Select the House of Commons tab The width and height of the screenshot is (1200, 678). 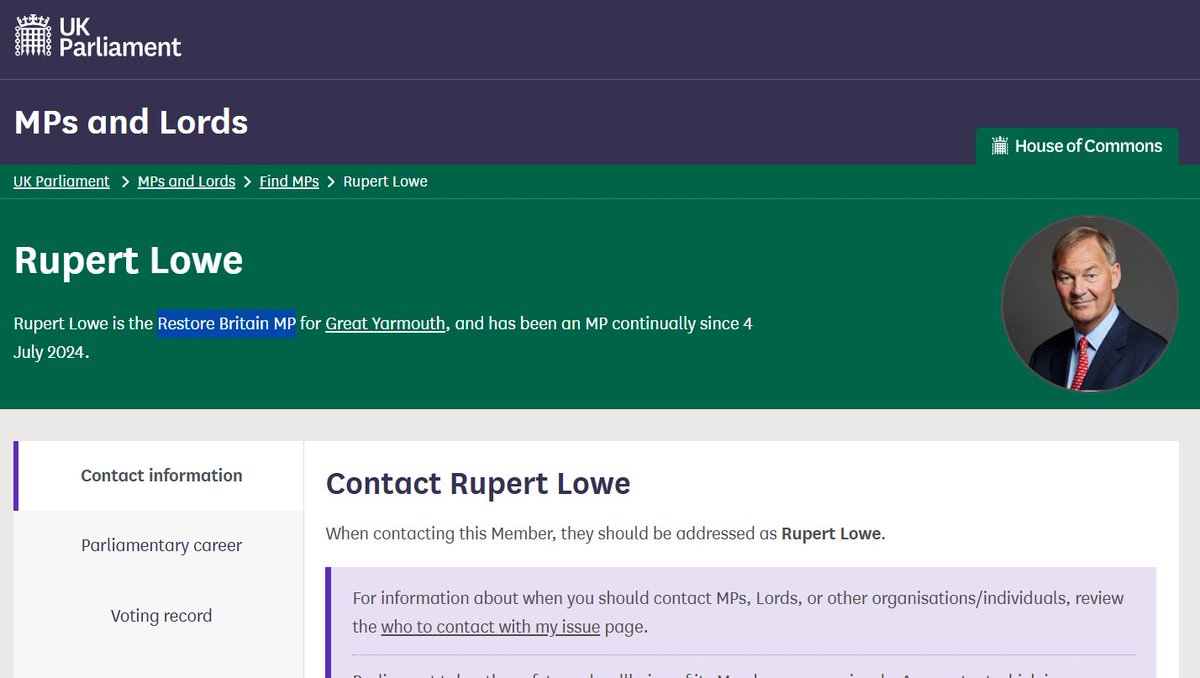coord(1077,146)
